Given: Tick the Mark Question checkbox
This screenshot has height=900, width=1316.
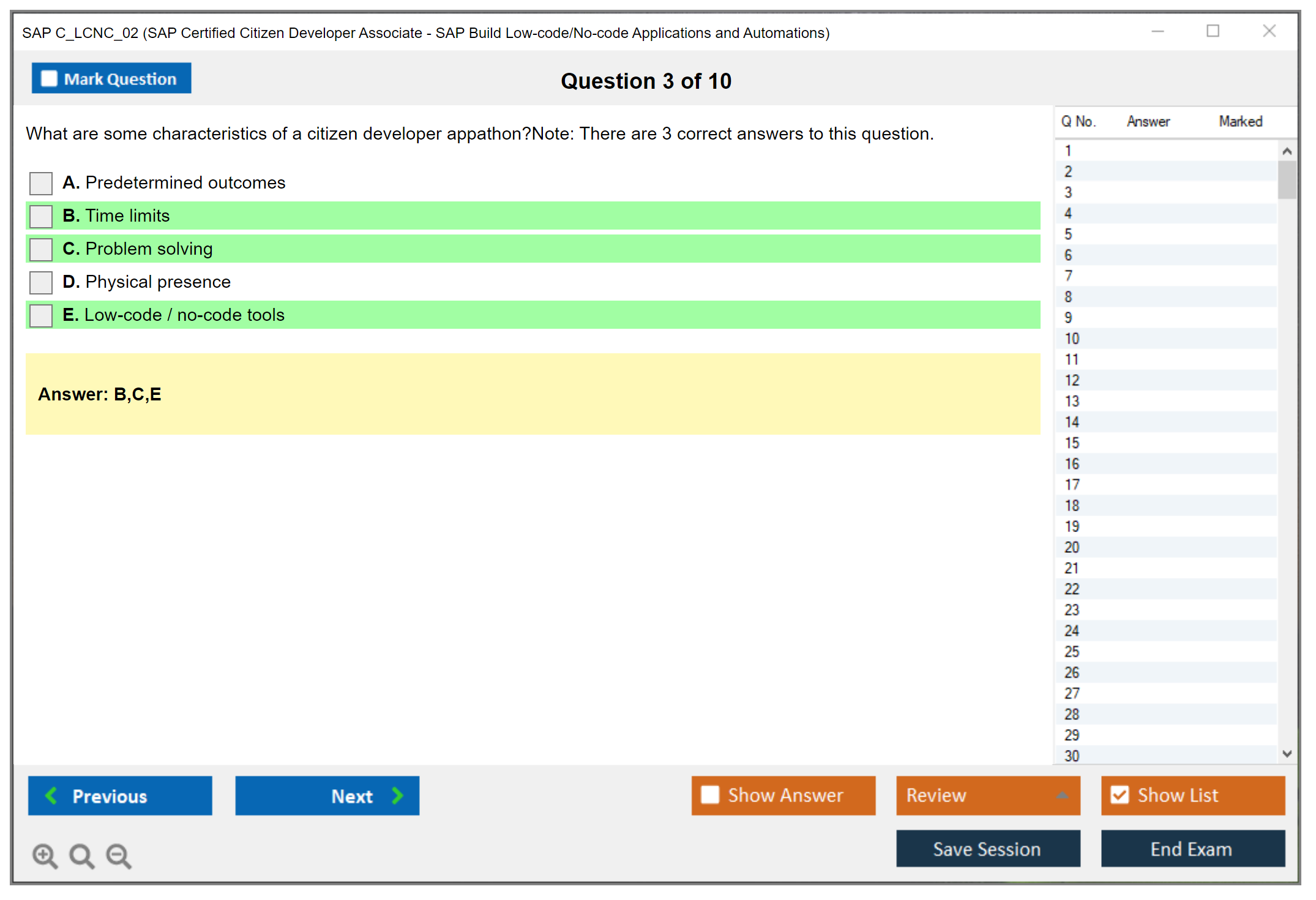Looking at the screenshot, I should coord(49,79).
